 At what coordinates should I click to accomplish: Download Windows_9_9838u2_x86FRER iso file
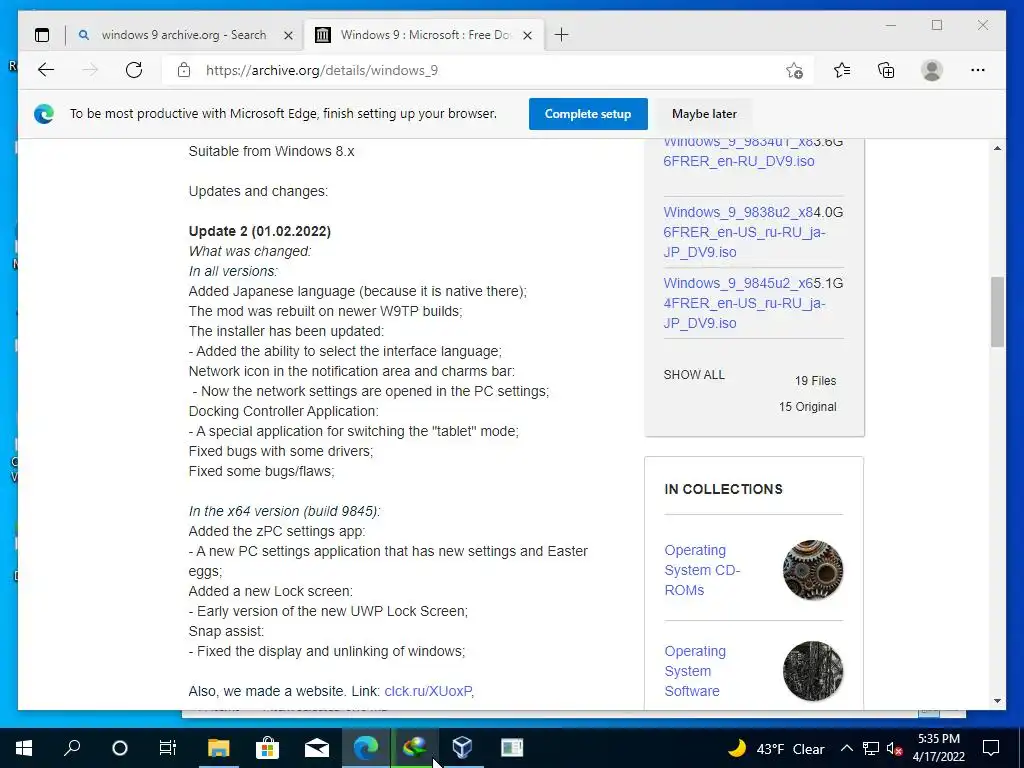tap(744, 232)
